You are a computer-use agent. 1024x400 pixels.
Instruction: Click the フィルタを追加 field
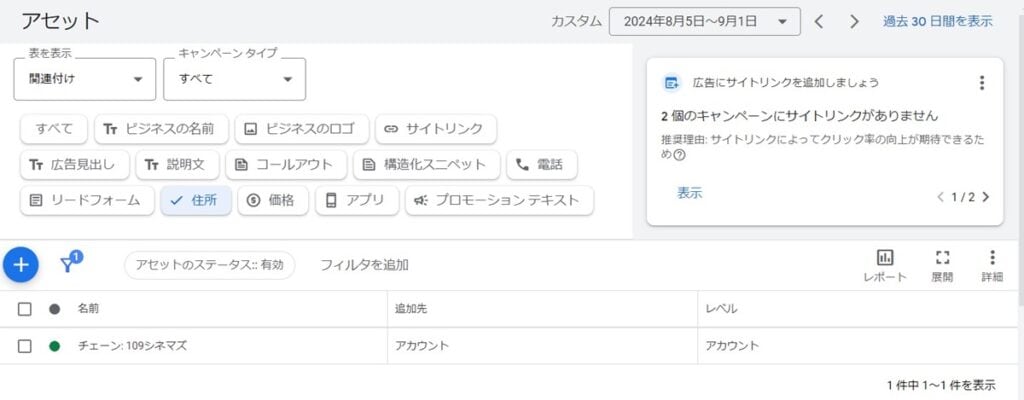click(x=364, y=265)
